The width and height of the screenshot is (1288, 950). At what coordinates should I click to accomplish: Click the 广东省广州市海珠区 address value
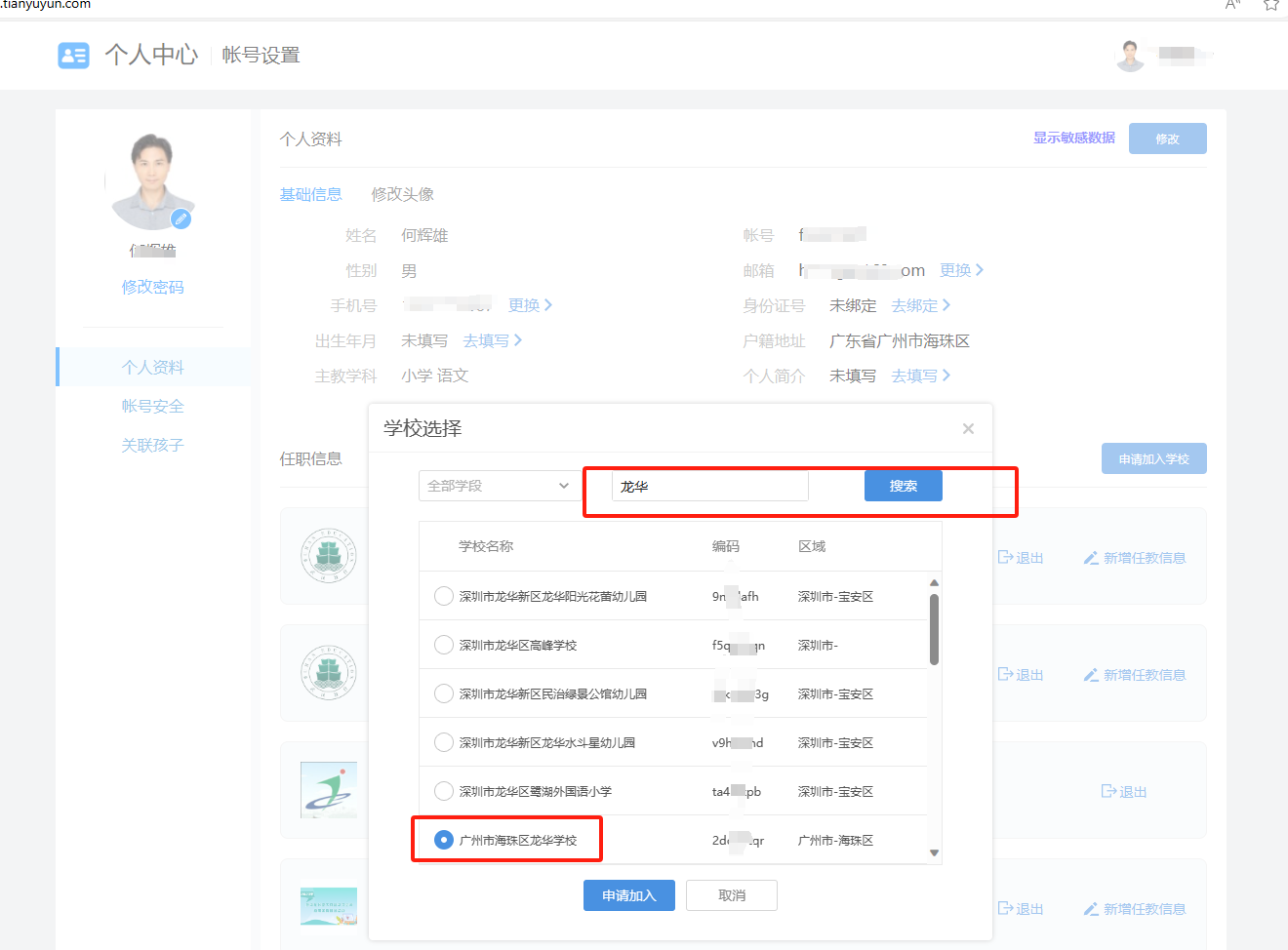pyautogui.click(x=900, y=340)
